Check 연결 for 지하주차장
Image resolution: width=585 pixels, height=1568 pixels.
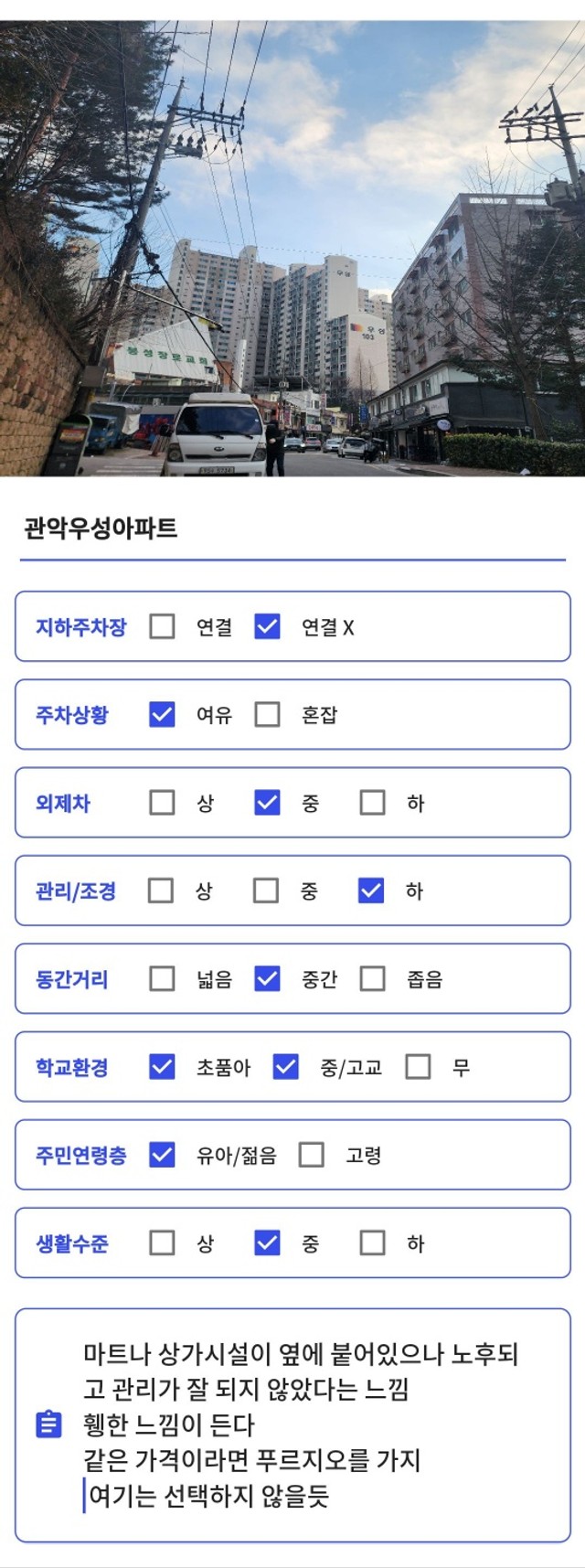point(162,626)
